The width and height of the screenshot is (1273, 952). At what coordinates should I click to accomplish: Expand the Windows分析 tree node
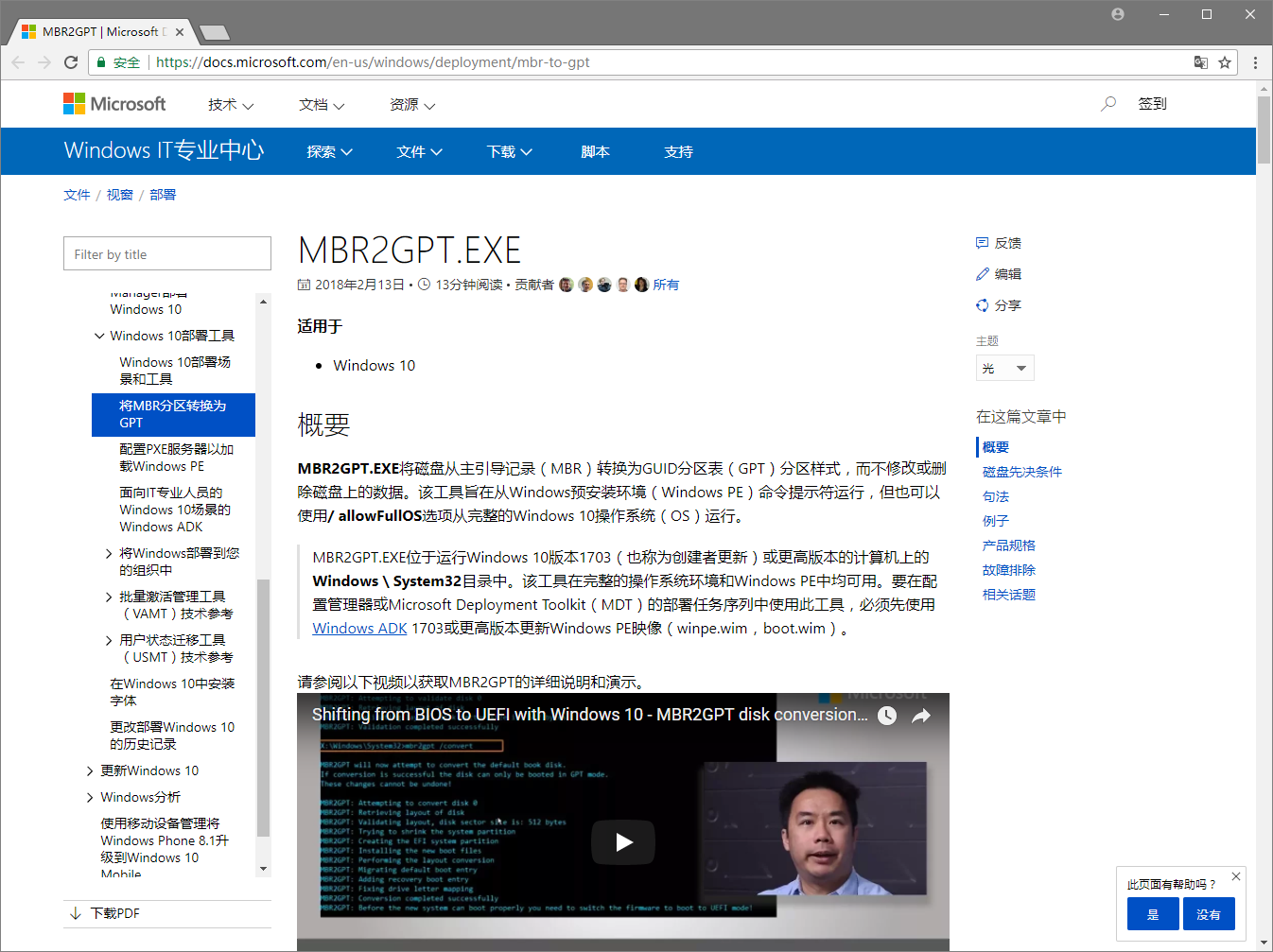90,798
